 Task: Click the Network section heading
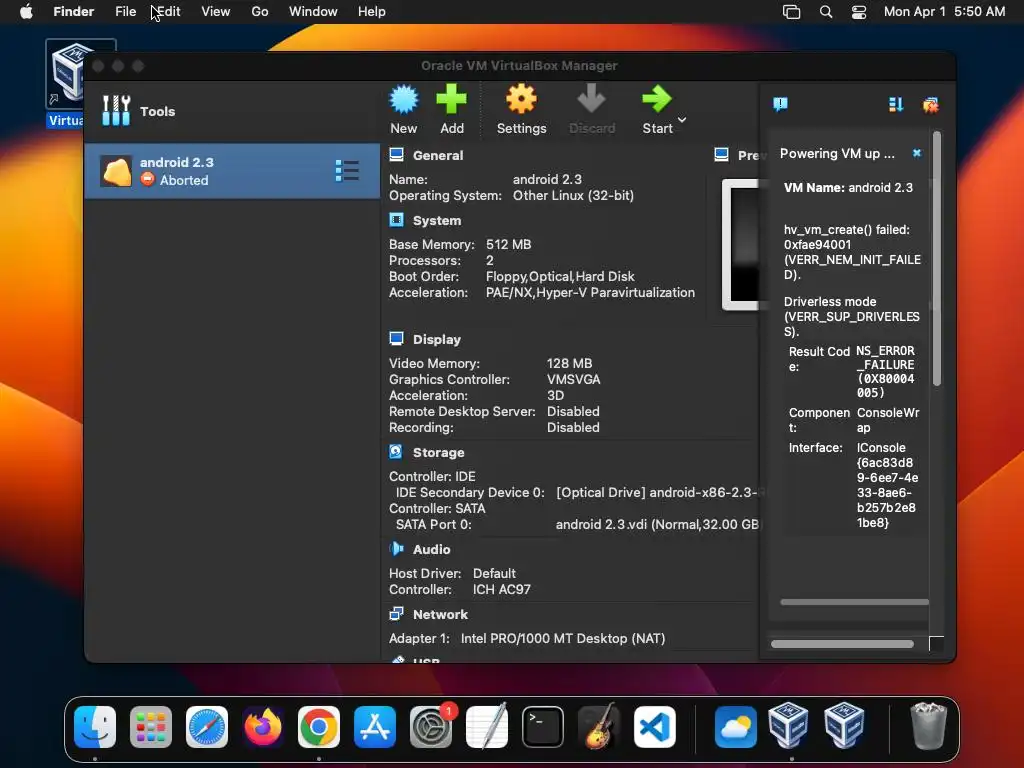[440, 615]
